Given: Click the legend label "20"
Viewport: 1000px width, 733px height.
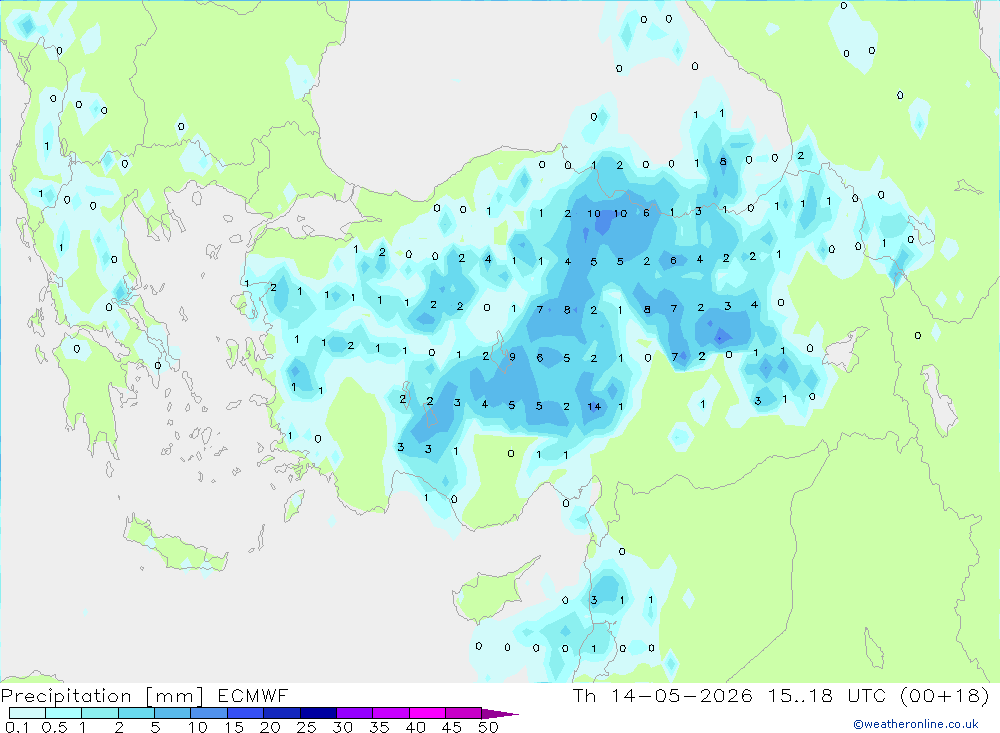Looking at the screenshot, I should (270, 727).
